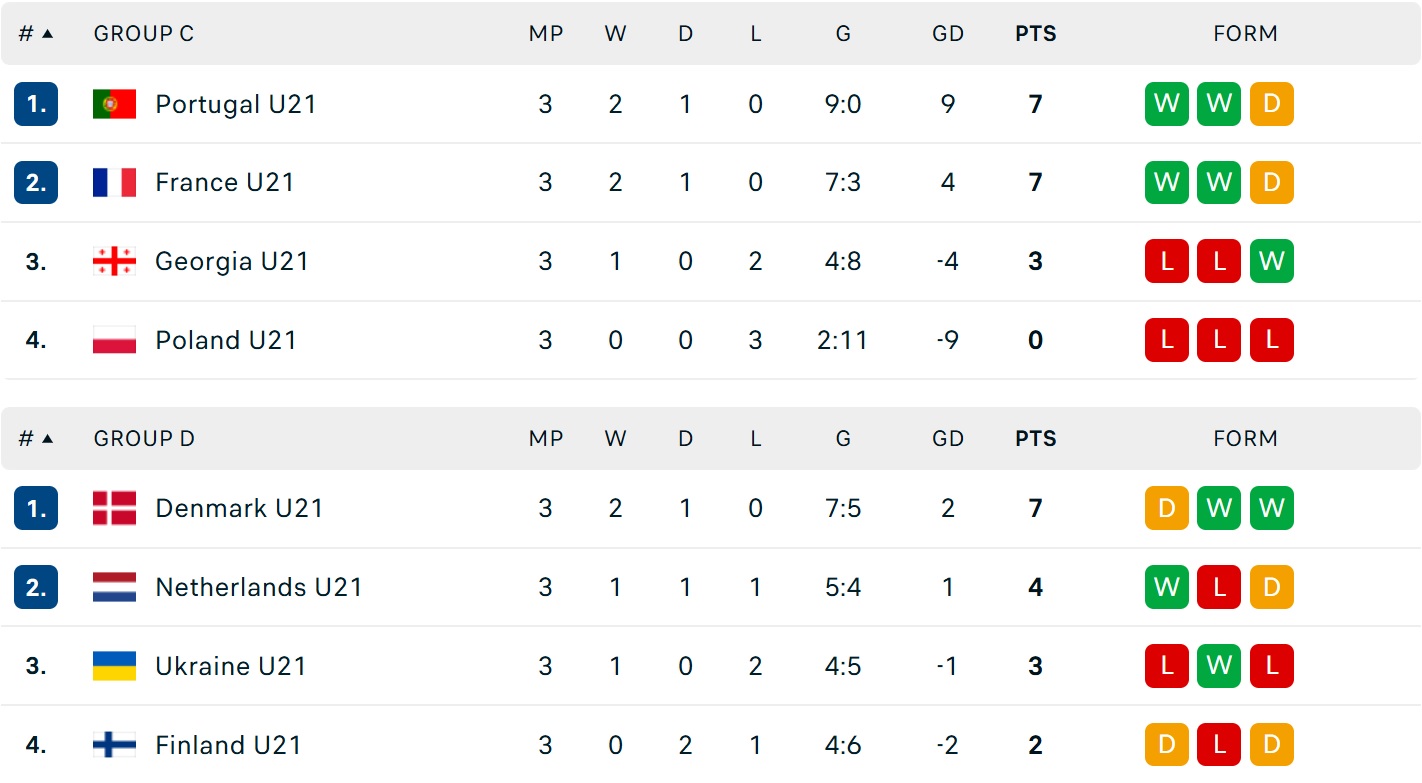Image resolution: width=1422 pixels, height=783 pixels.
Task: Click the Georgia flag icon
Action: 114,262
